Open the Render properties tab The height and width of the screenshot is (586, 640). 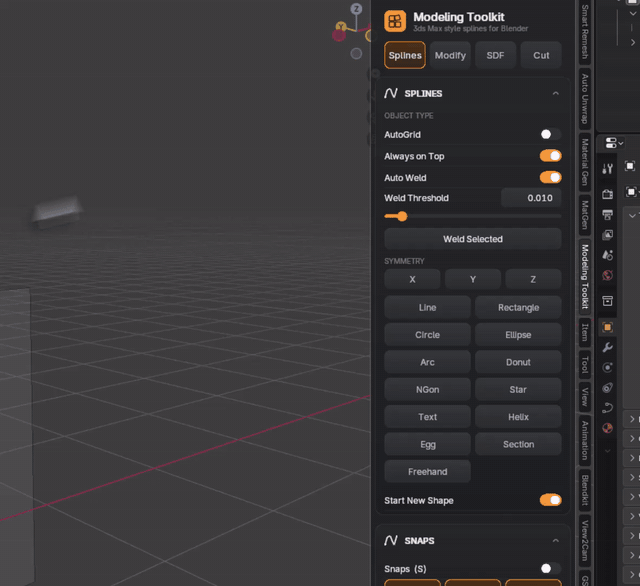(607, 194)
